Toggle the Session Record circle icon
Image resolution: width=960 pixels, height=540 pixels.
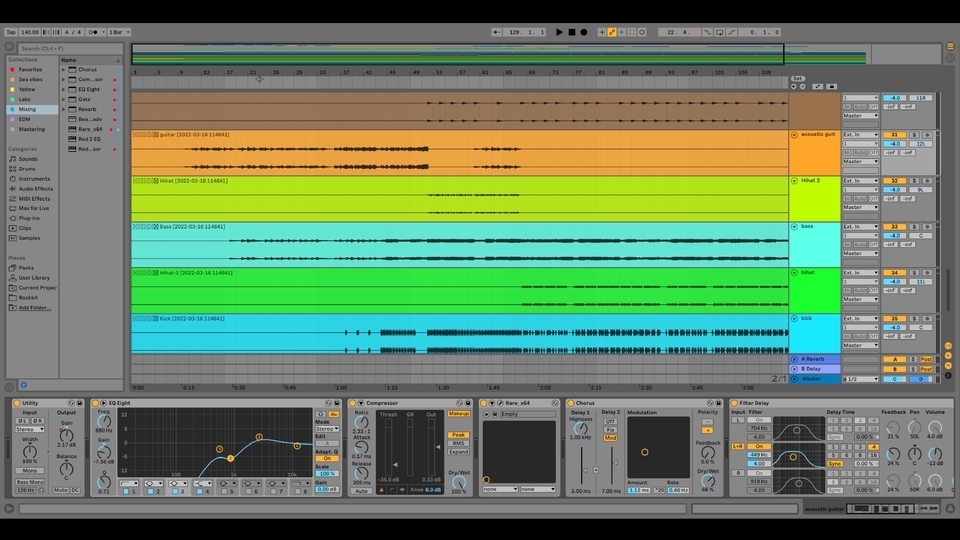(642, 32)
